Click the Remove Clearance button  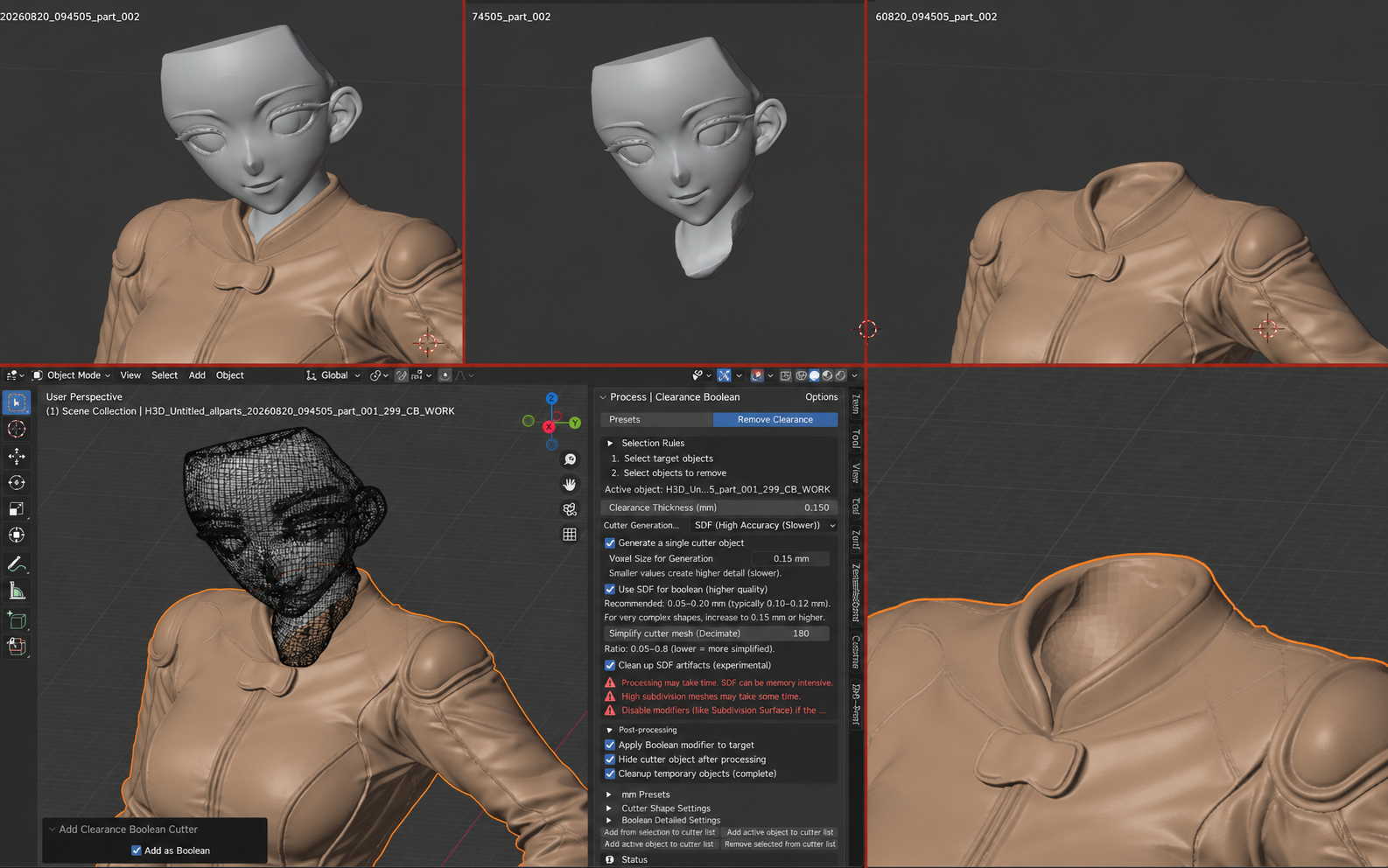[775, 420]
